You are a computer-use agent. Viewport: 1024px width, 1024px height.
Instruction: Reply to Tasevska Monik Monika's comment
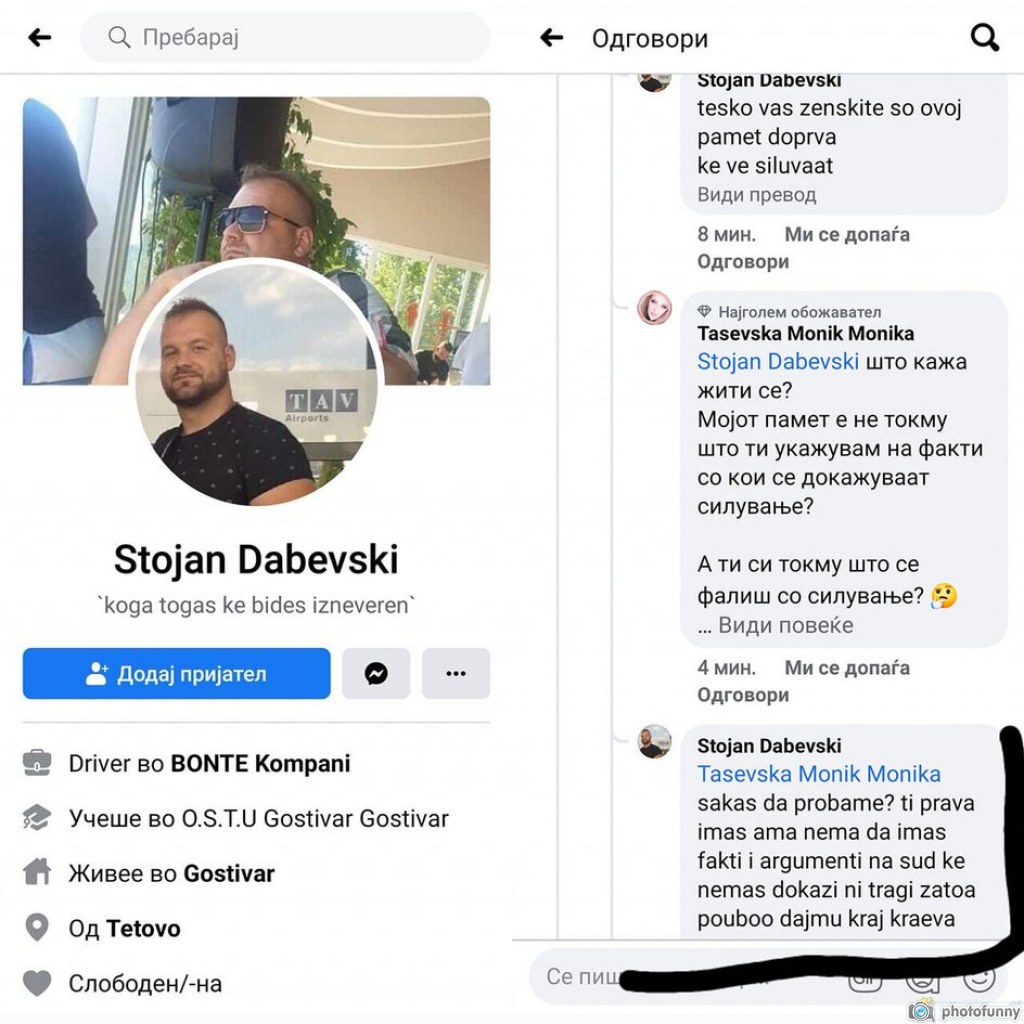coord(743,695)
